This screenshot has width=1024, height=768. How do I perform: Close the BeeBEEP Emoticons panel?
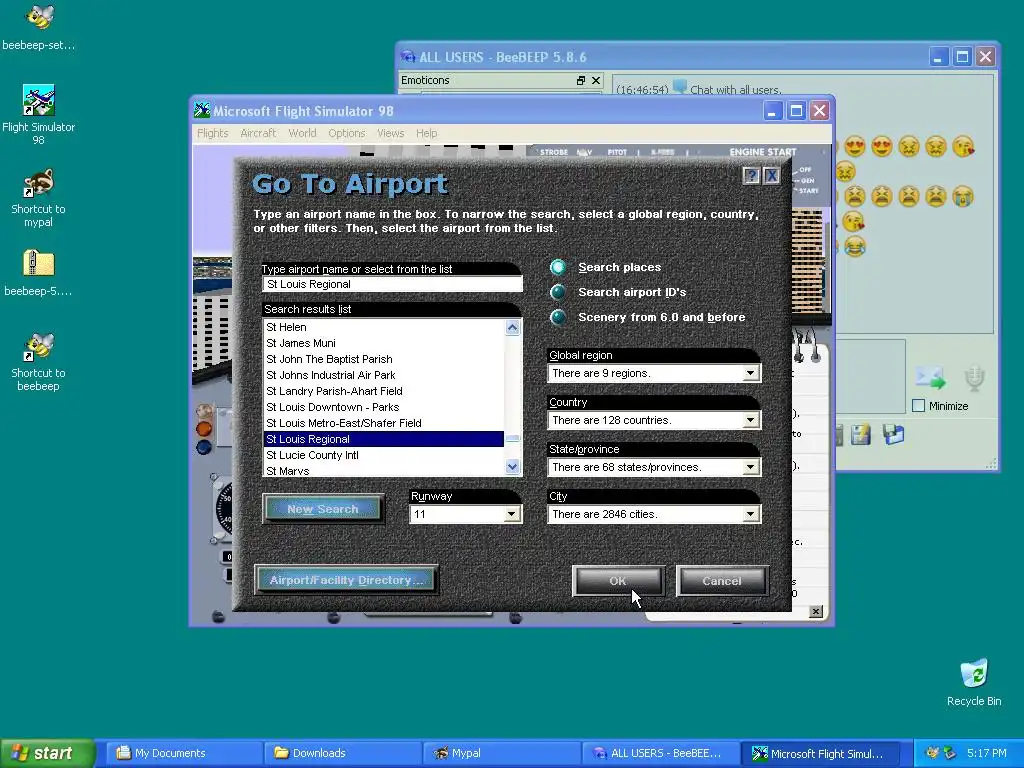click(x=596, y=80)
